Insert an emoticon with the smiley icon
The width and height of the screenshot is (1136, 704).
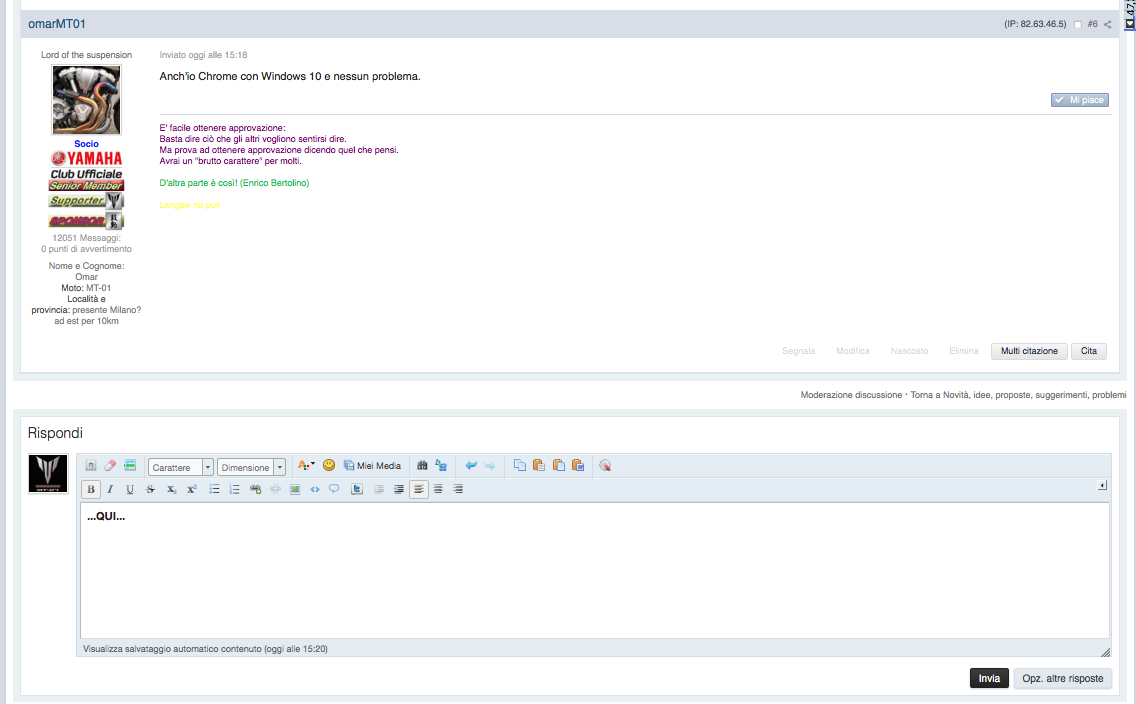point(329,466)
